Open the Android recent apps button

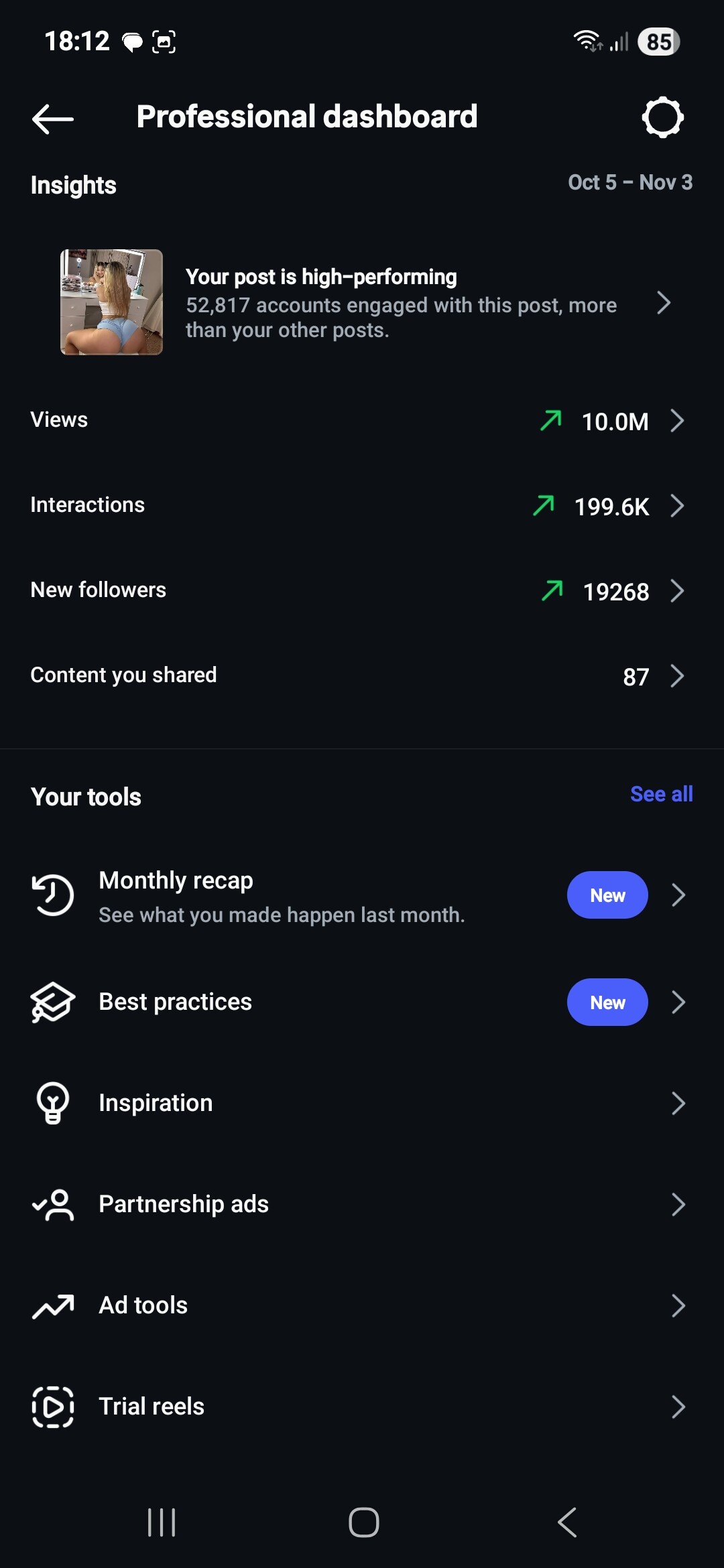(x=161, y=1522)
